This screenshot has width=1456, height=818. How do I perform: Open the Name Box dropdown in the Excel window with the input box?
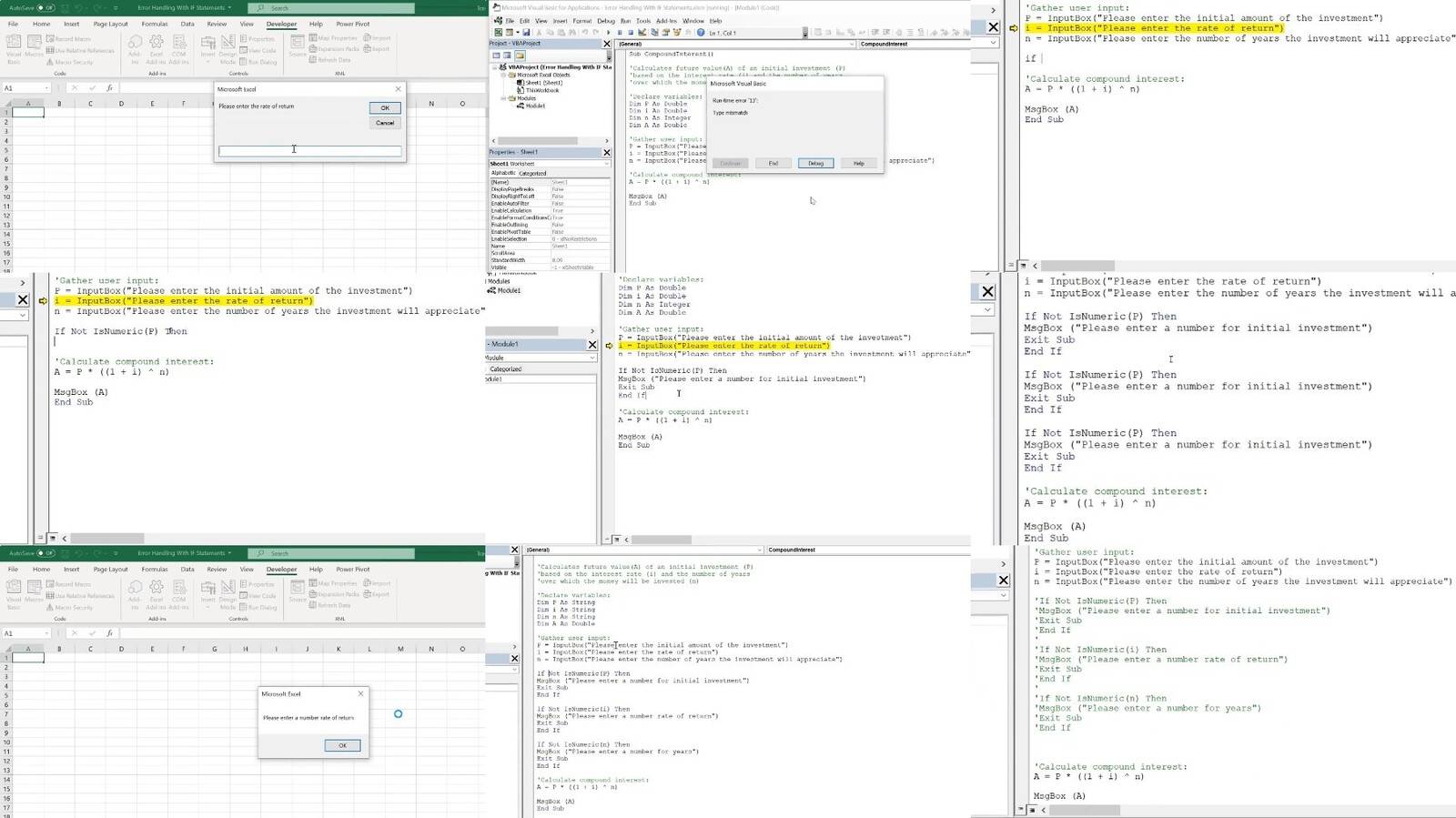45,88
